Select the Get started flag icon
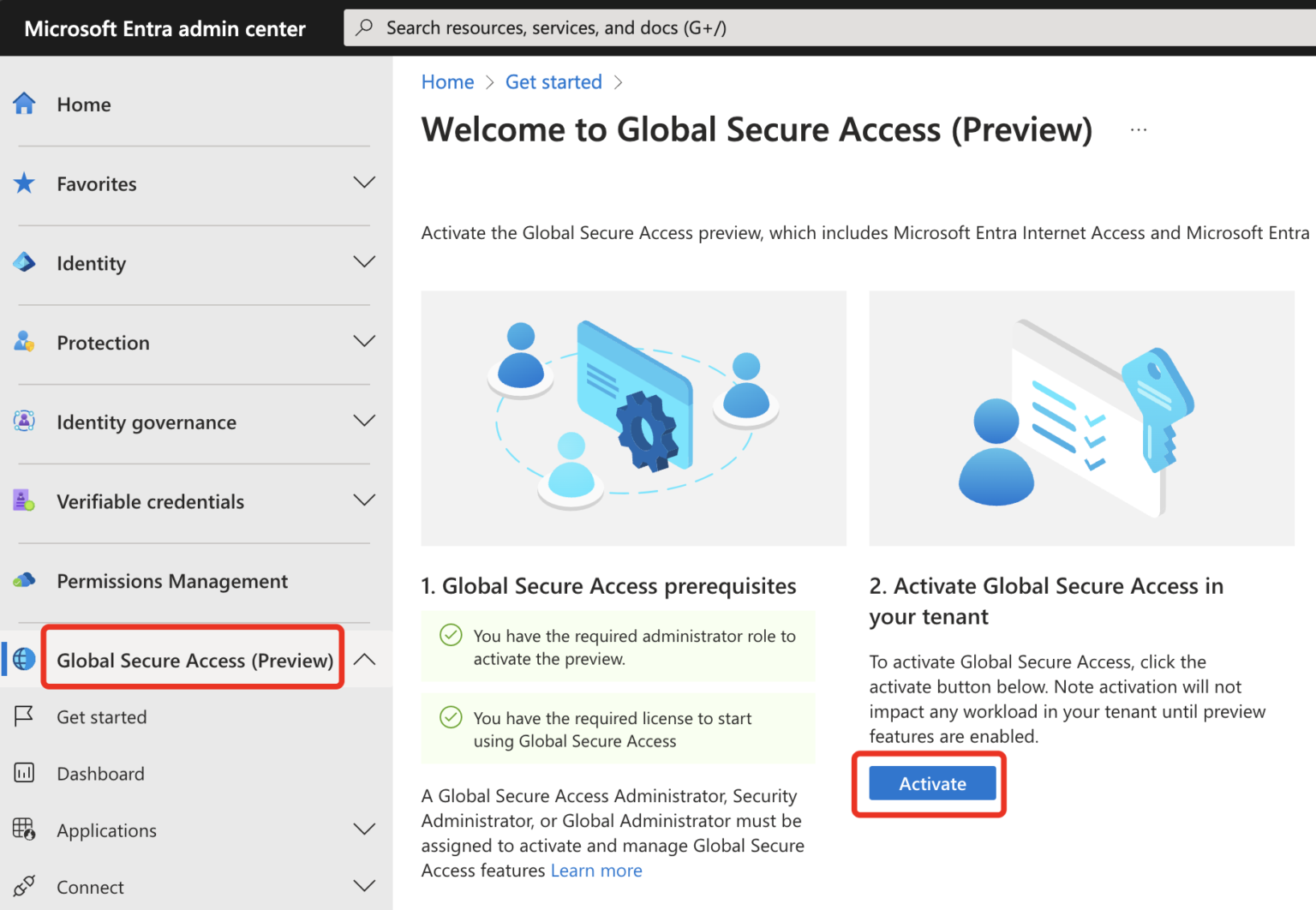Viewport: 1316px width, 910px height. pos(24,716)
